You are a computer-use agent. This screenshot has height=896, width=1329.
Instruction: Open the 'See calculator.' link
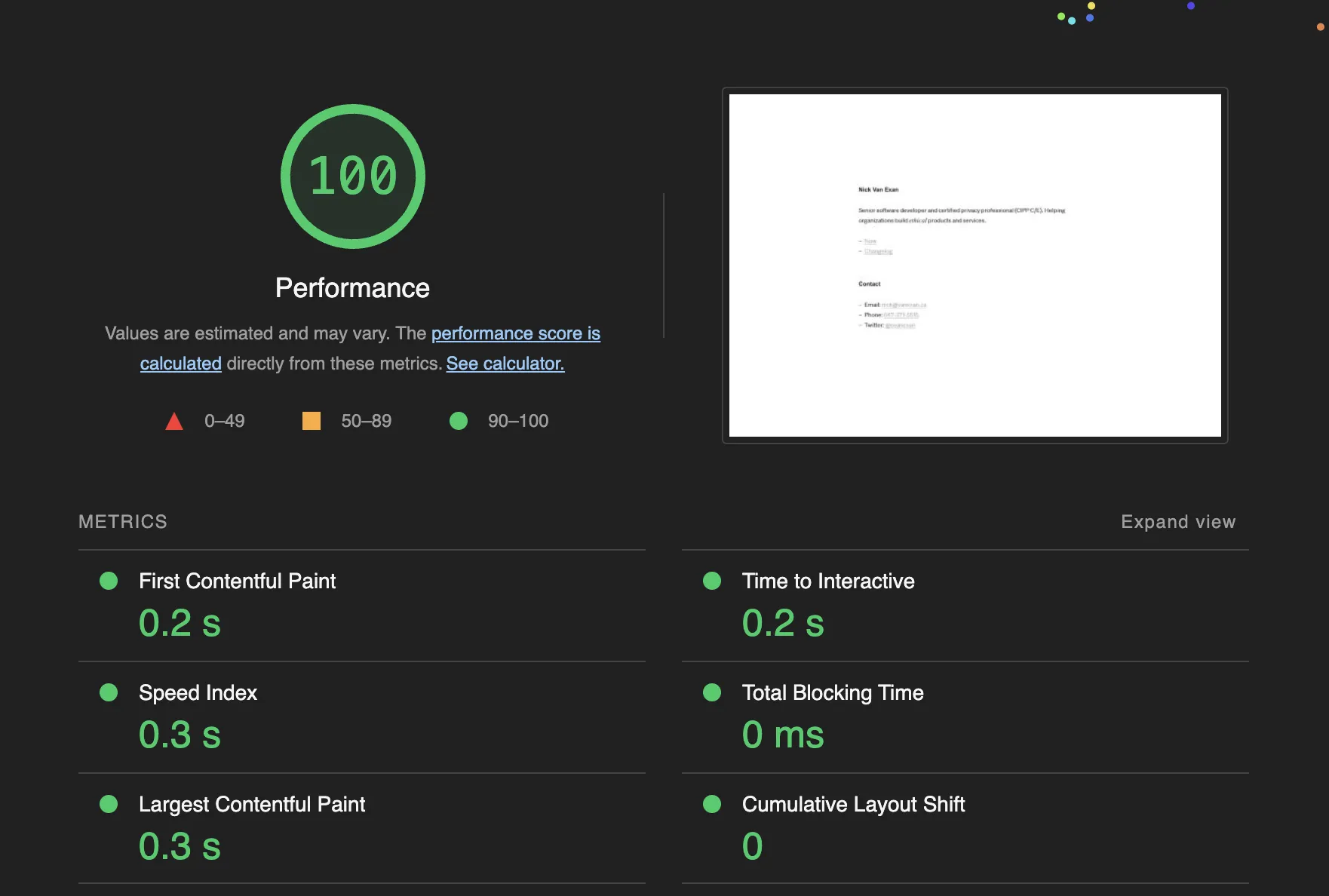(x=505, y=364)
